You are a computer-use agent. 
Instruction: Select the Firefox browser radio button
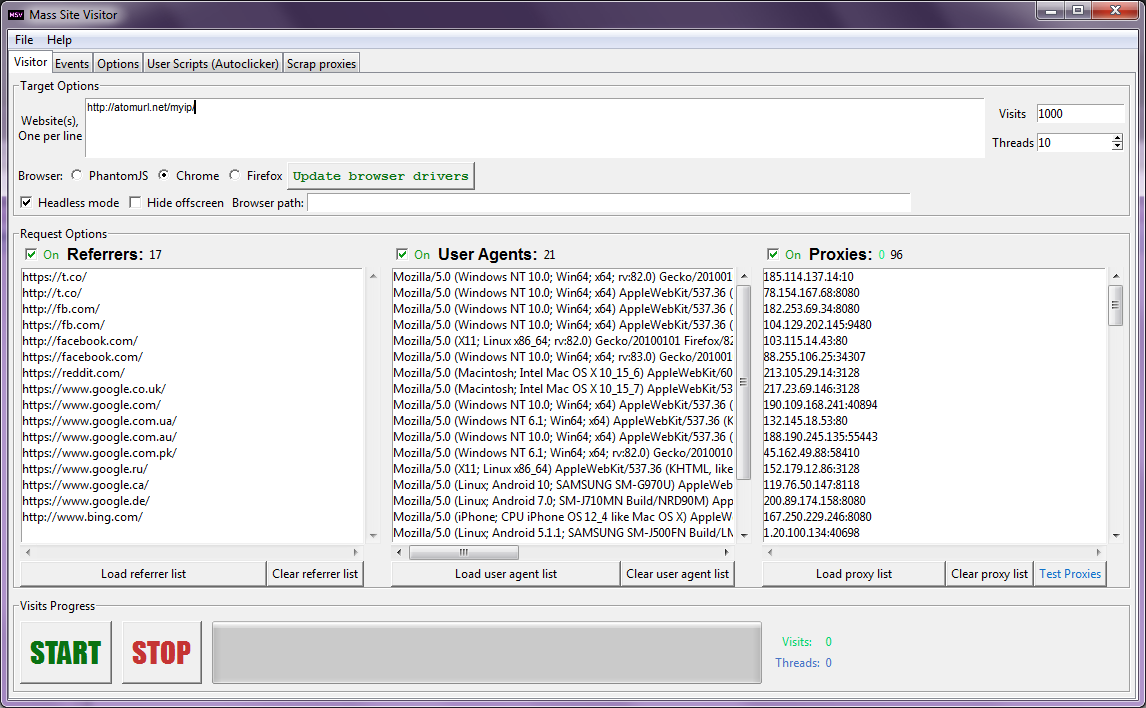point(235,176)
